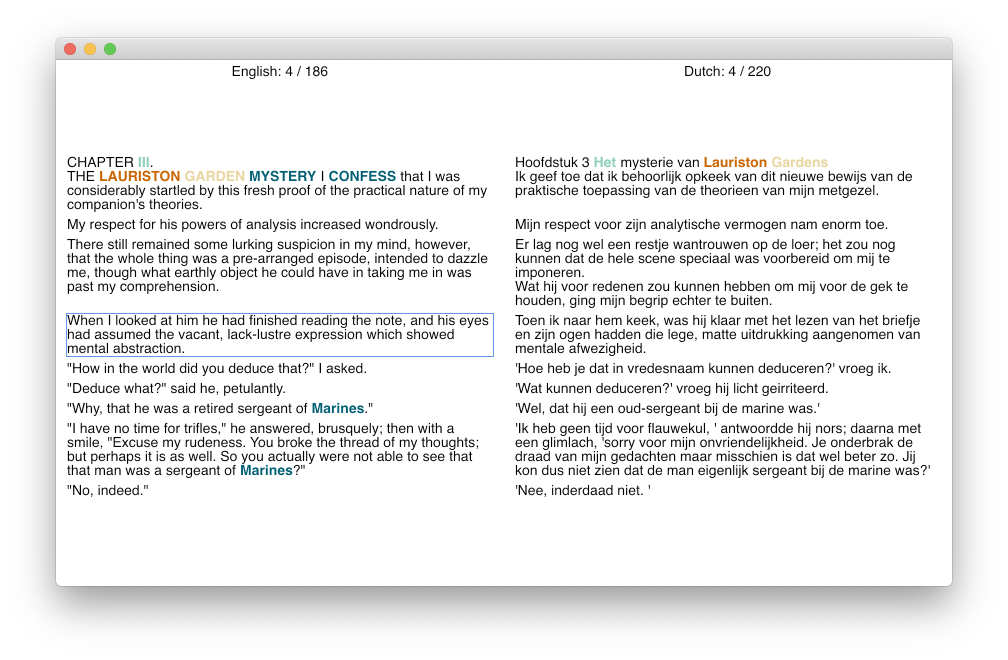Select Dutch 'Nee, inderdaad niet.' line
The width and height of the screenshot is (1008, 660).
[583, 490]
